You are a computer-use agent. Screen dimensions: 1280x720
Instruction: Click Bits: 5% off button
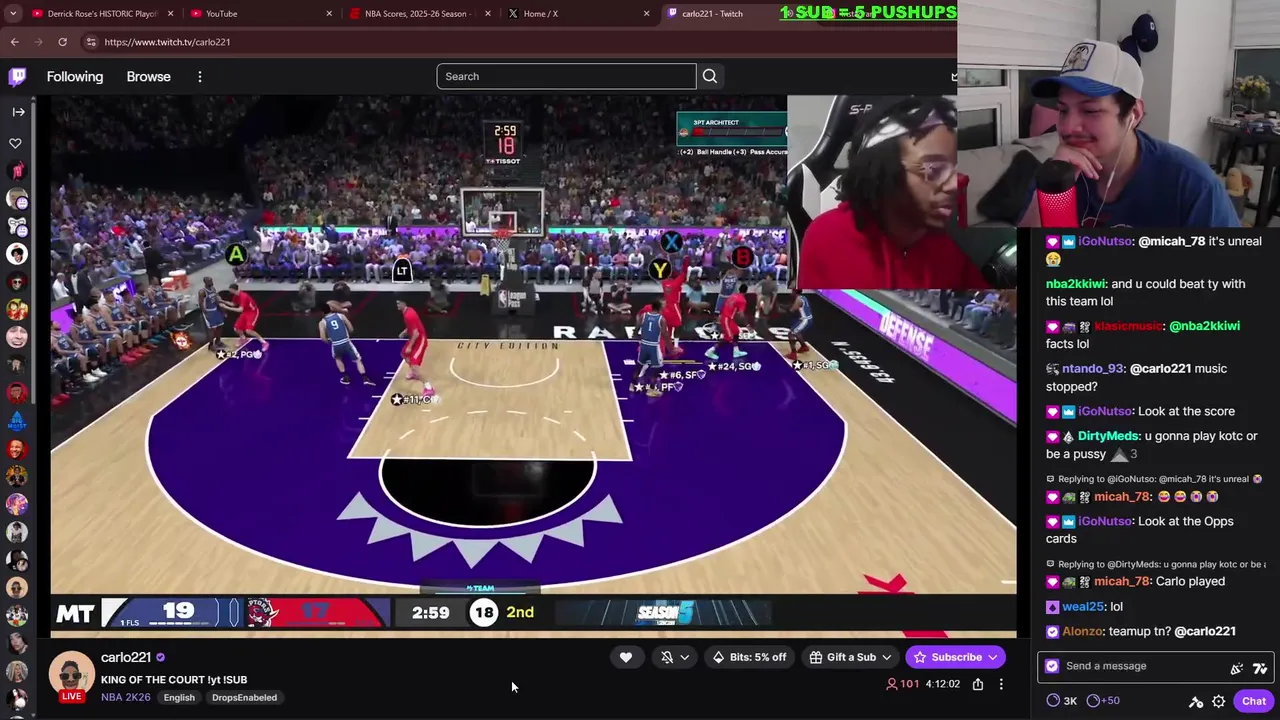[x=749, y=657]
